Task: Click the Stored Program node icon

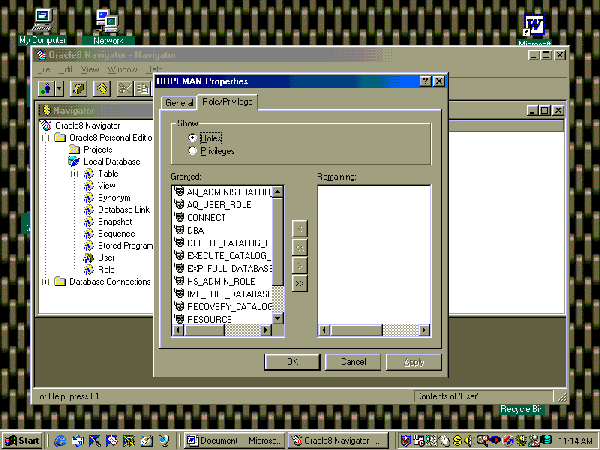Action: coord(89,246)
